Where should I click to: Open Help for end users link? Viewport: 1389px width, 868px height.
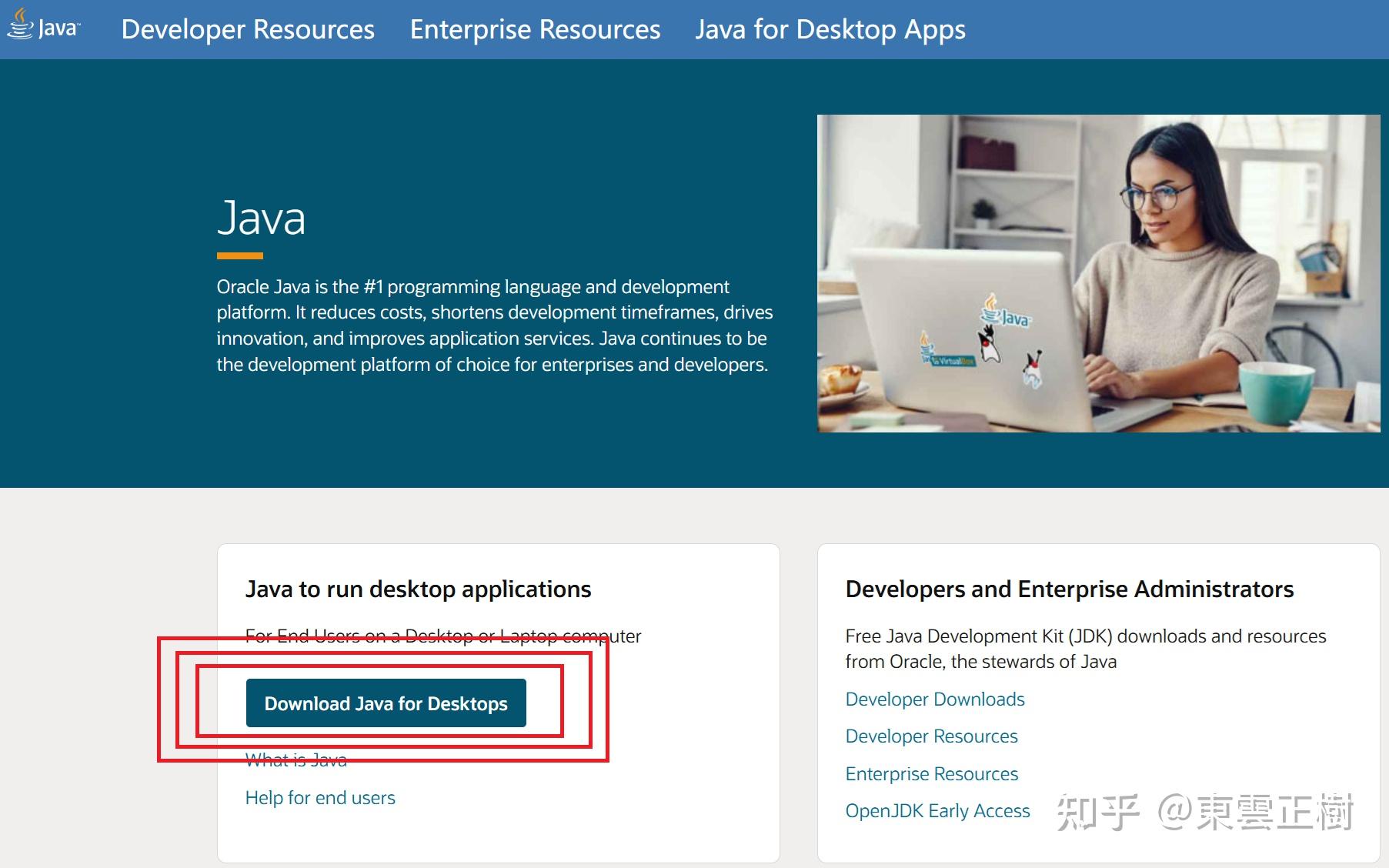click(320, 798)
